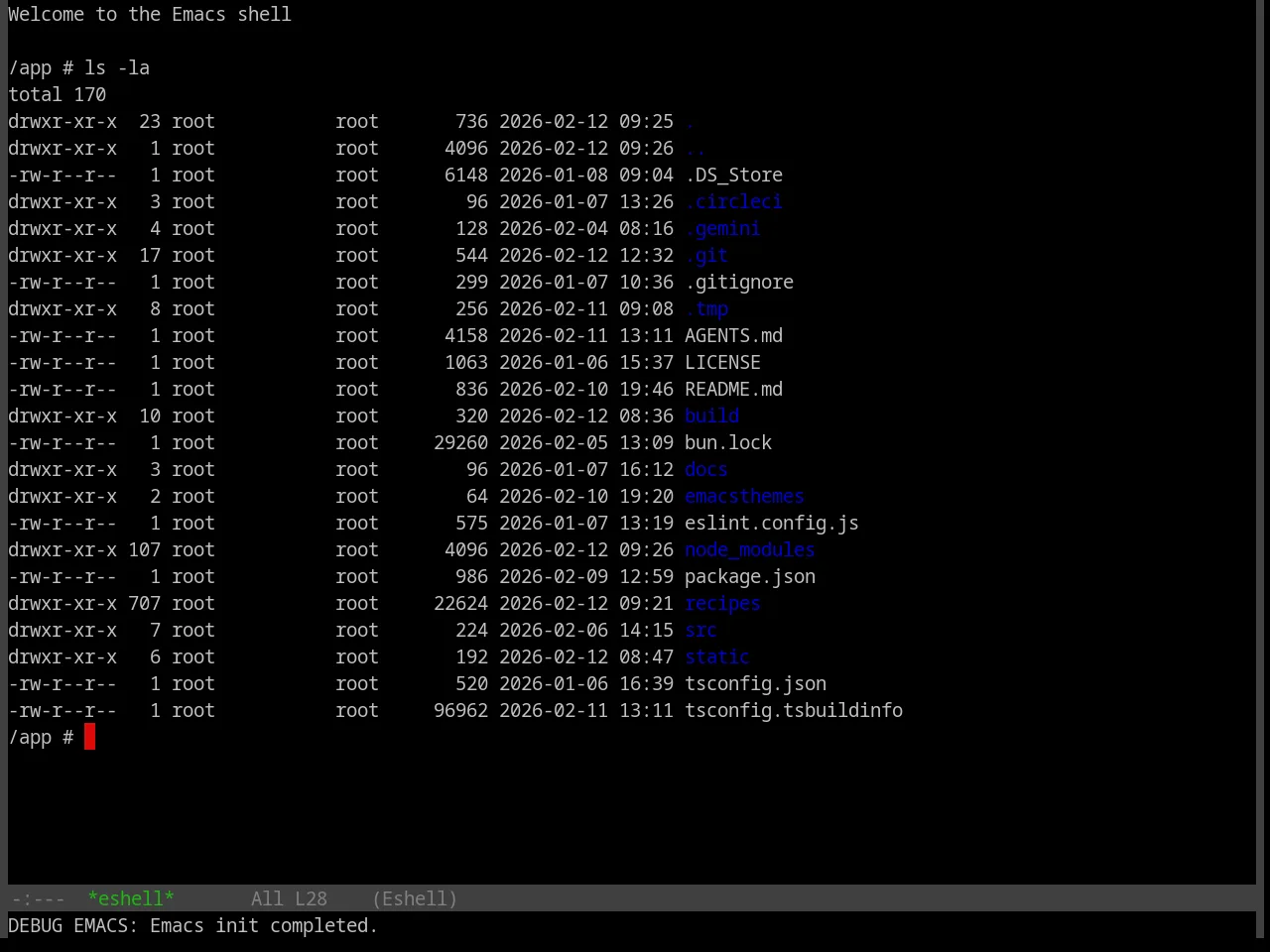
Task: Click 'Welcome to the Emacs shell' banner
Action: (x=150, y=15)
